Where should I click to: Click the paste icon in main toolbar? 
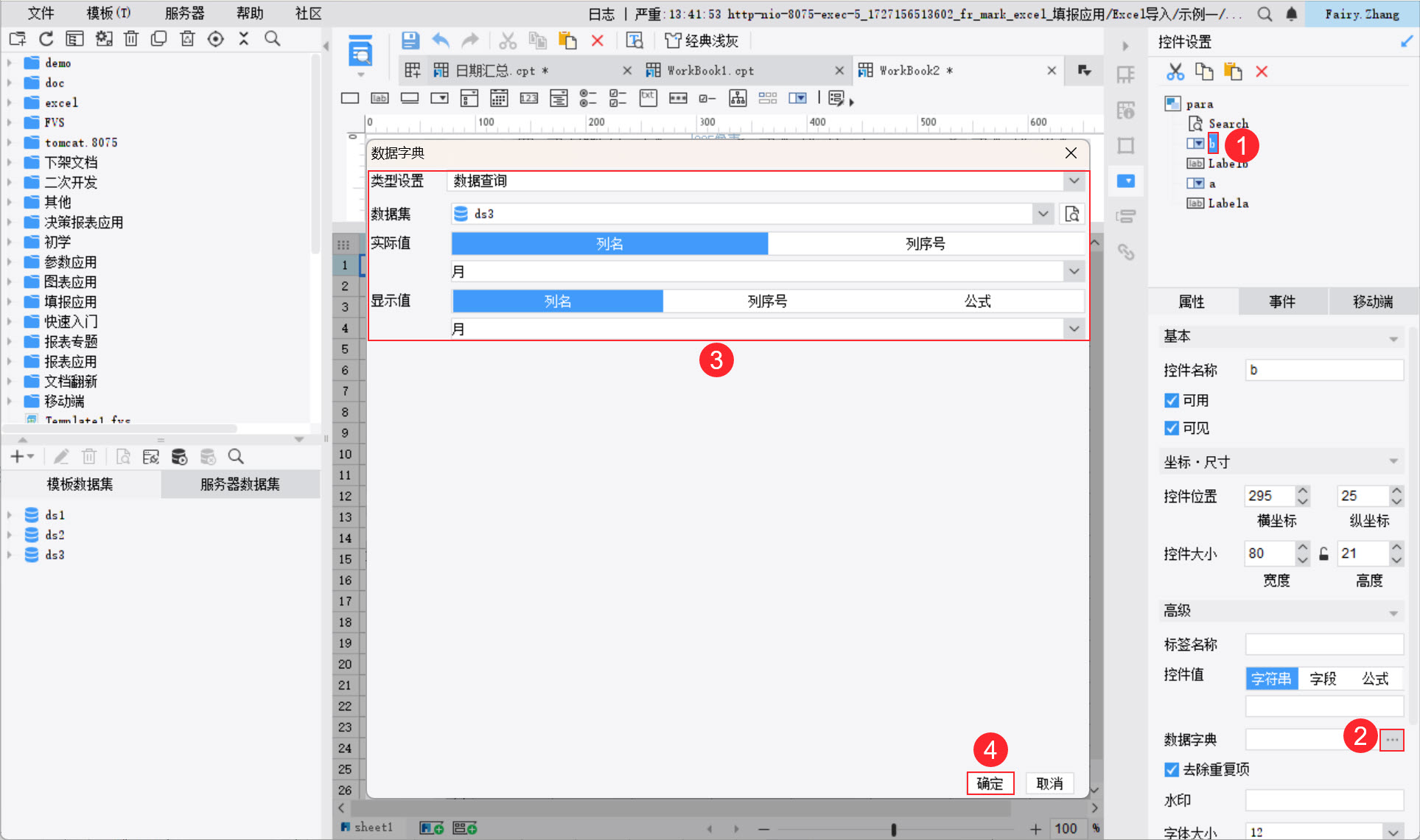tap(567, 41)
